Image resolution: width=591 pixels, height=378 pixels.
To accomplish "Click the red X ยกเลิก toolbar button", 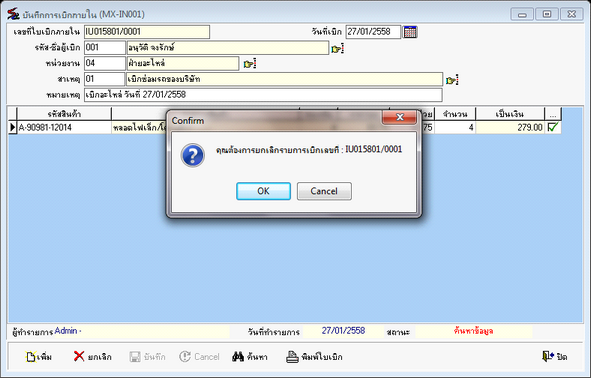I will 93,357.
